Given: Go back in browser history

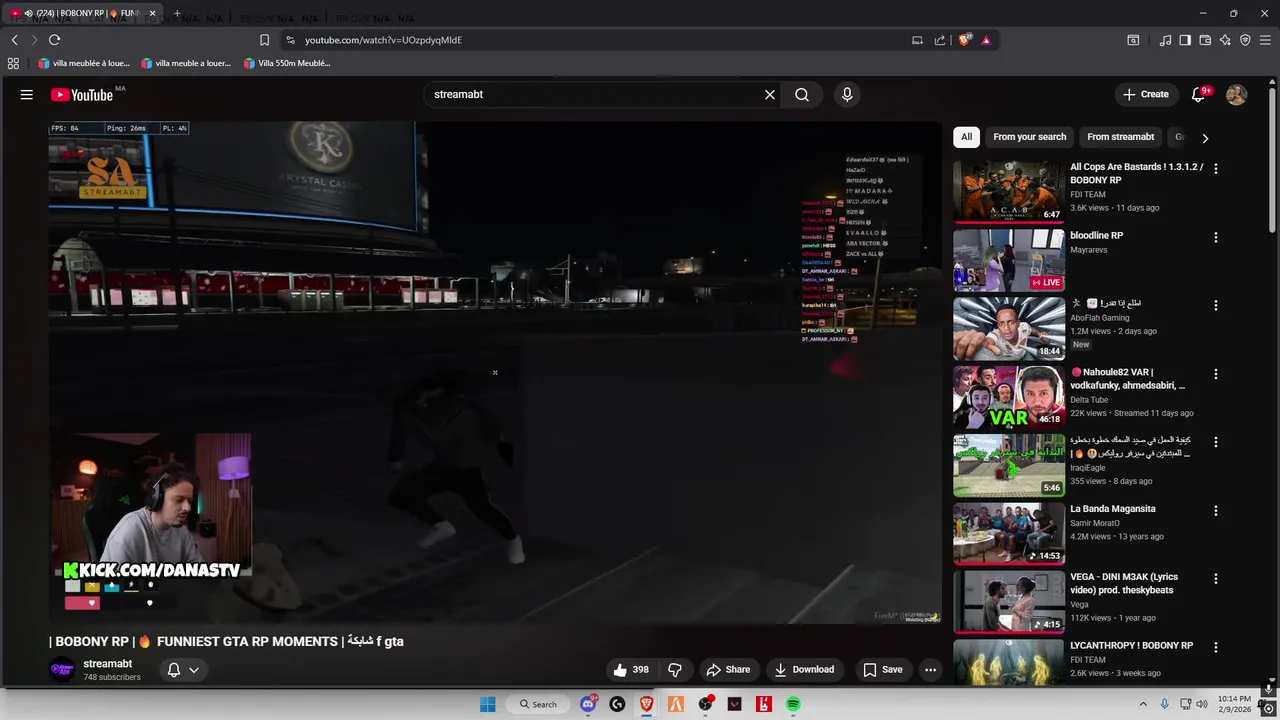Looking at the screenshot, I should pos(14,40).
